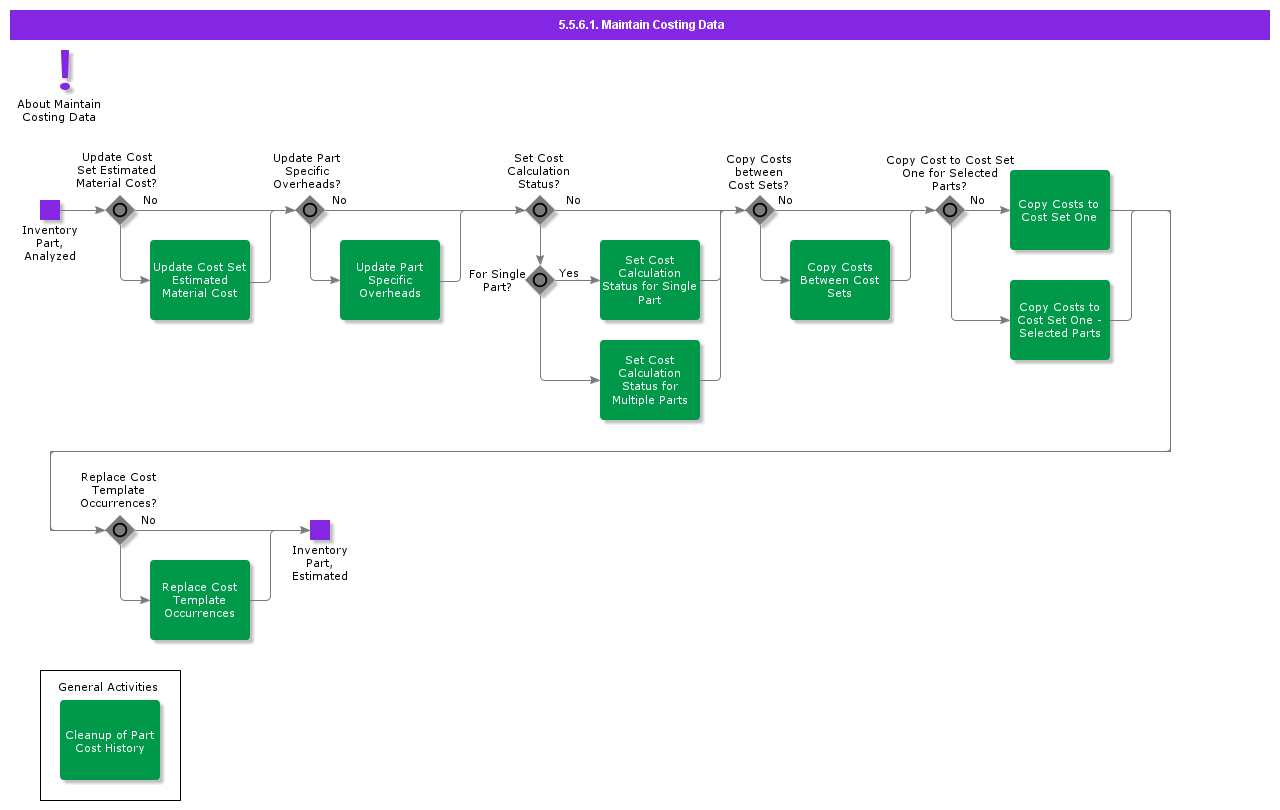Open the Cleanup of Part Cost History activity
The width and height of the screenshot is (1280, 810).
point(110,741)
